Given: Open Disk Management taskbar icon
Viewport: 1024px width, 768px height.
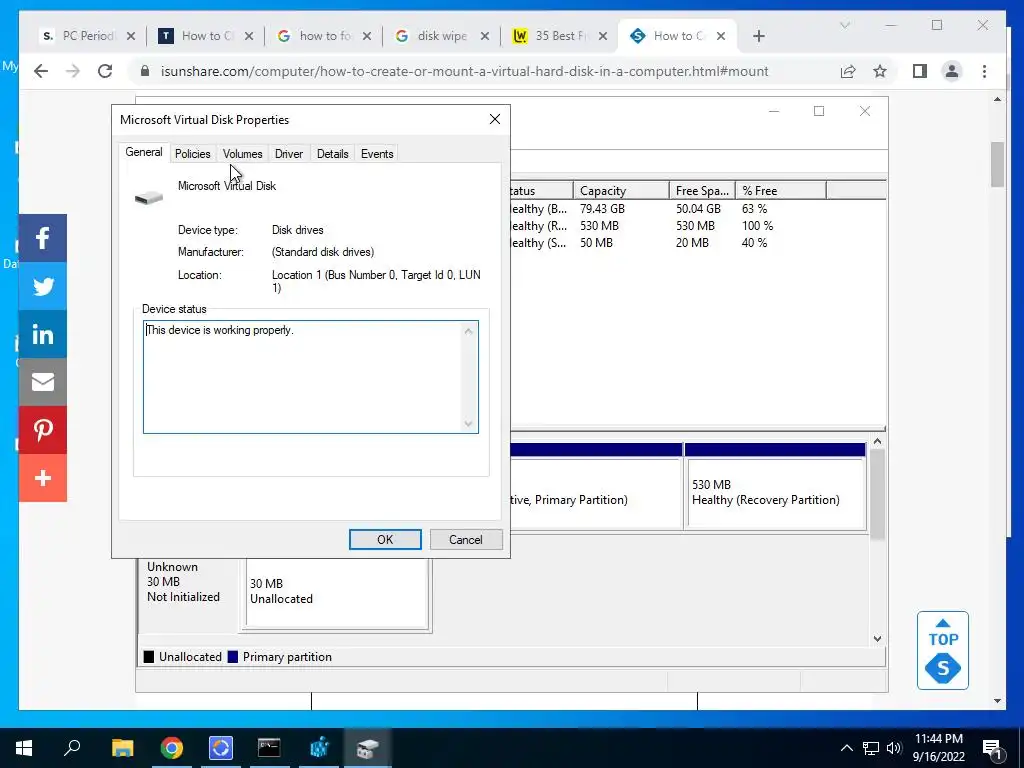Looking at the screenshot, I should [x=367, y=748].
